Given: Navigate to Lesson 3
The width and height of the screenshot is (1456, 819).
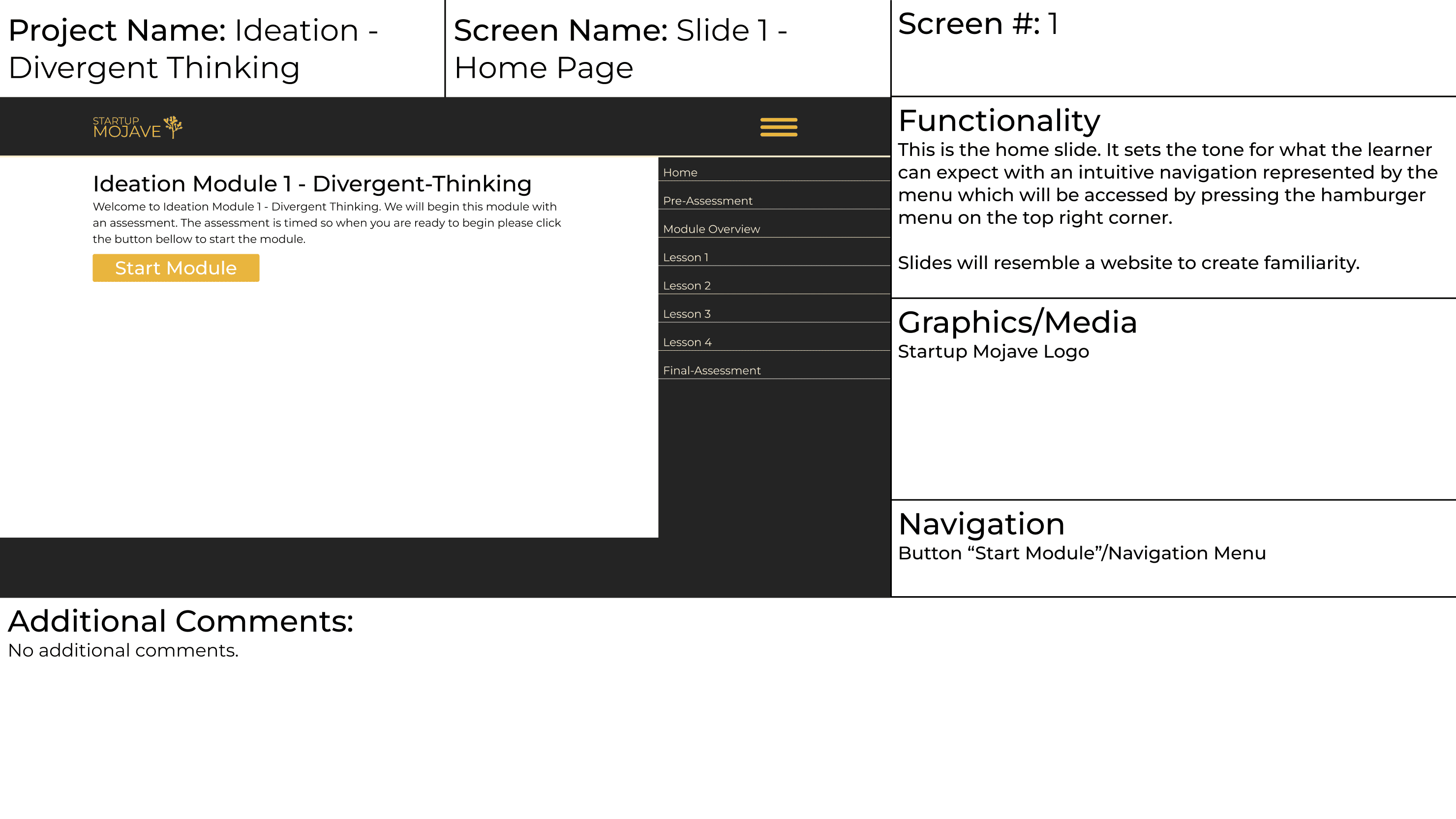Looking at the screenshot, I should tap(686, 314).
